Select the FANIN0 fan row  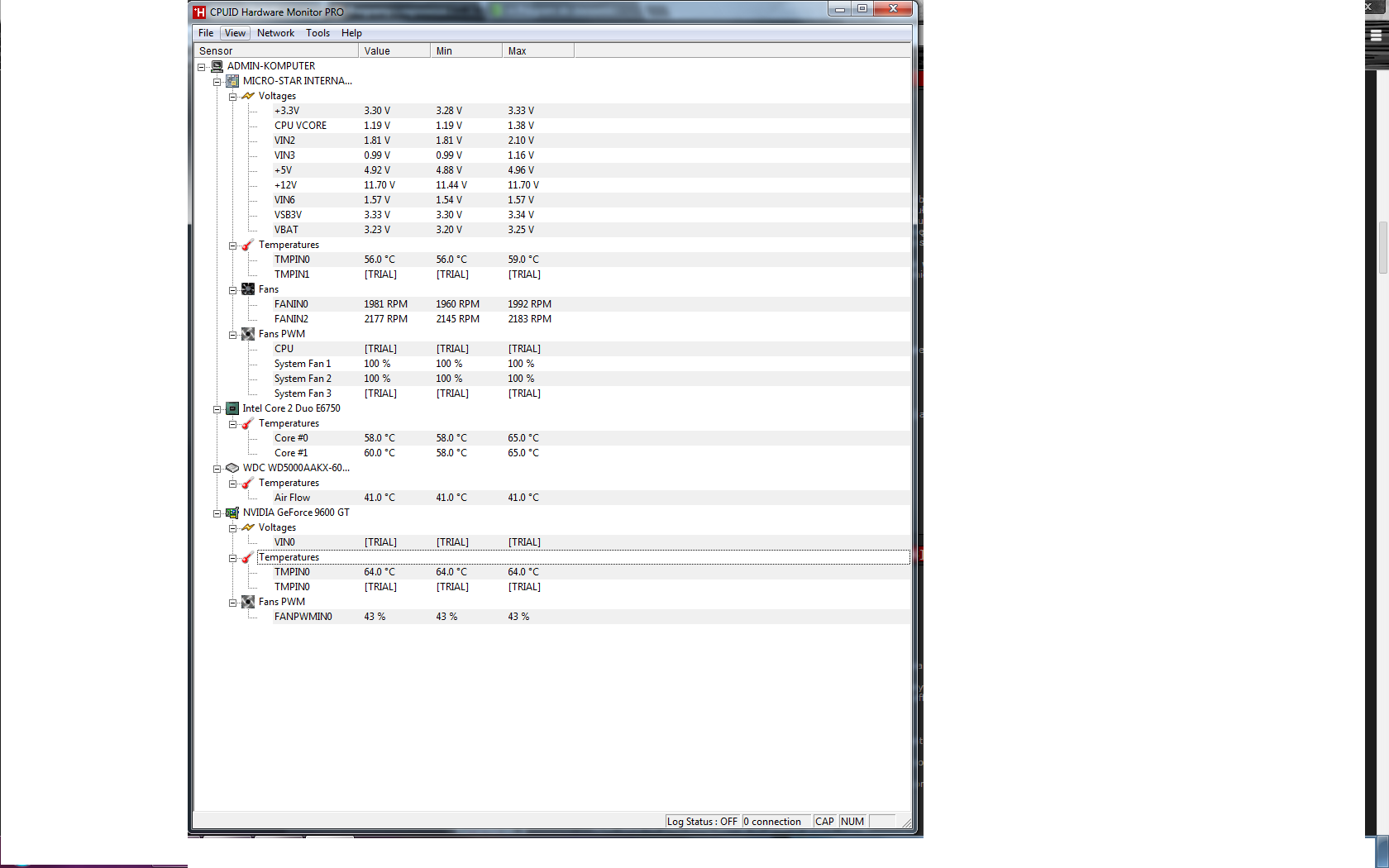tap(591, 304)
